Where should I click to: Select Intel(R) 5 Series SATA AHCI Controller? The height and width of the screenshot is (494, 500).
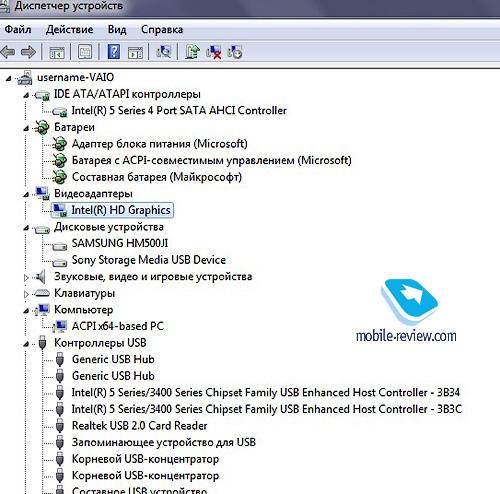[x=179, y=110]
